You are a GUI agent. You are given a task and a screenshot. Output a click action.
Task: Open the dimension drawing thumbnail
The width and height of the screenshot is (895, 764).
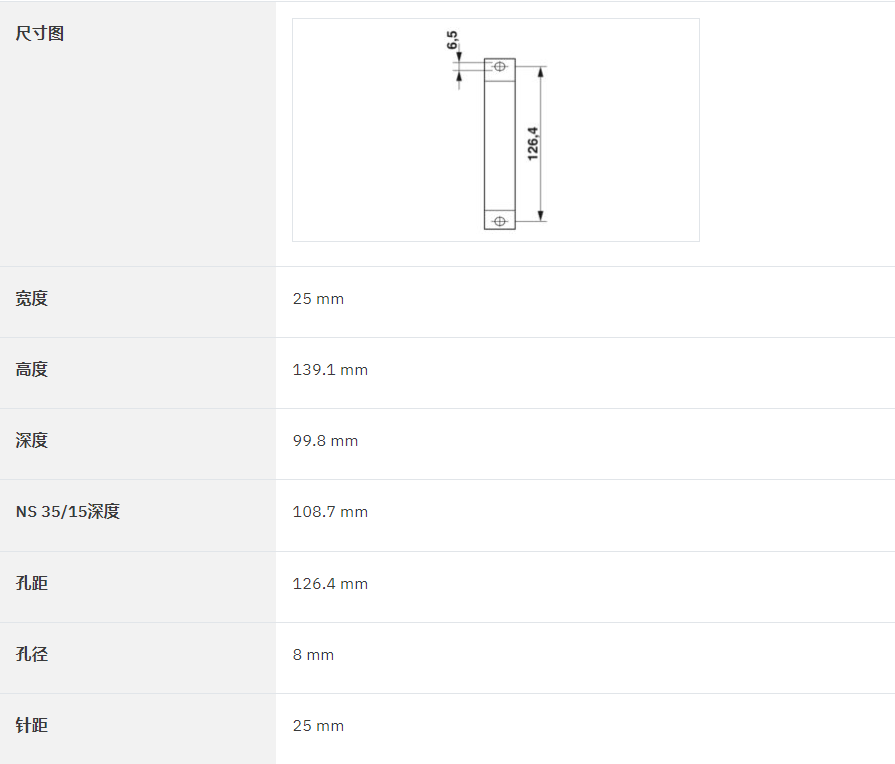pos(495,130)
